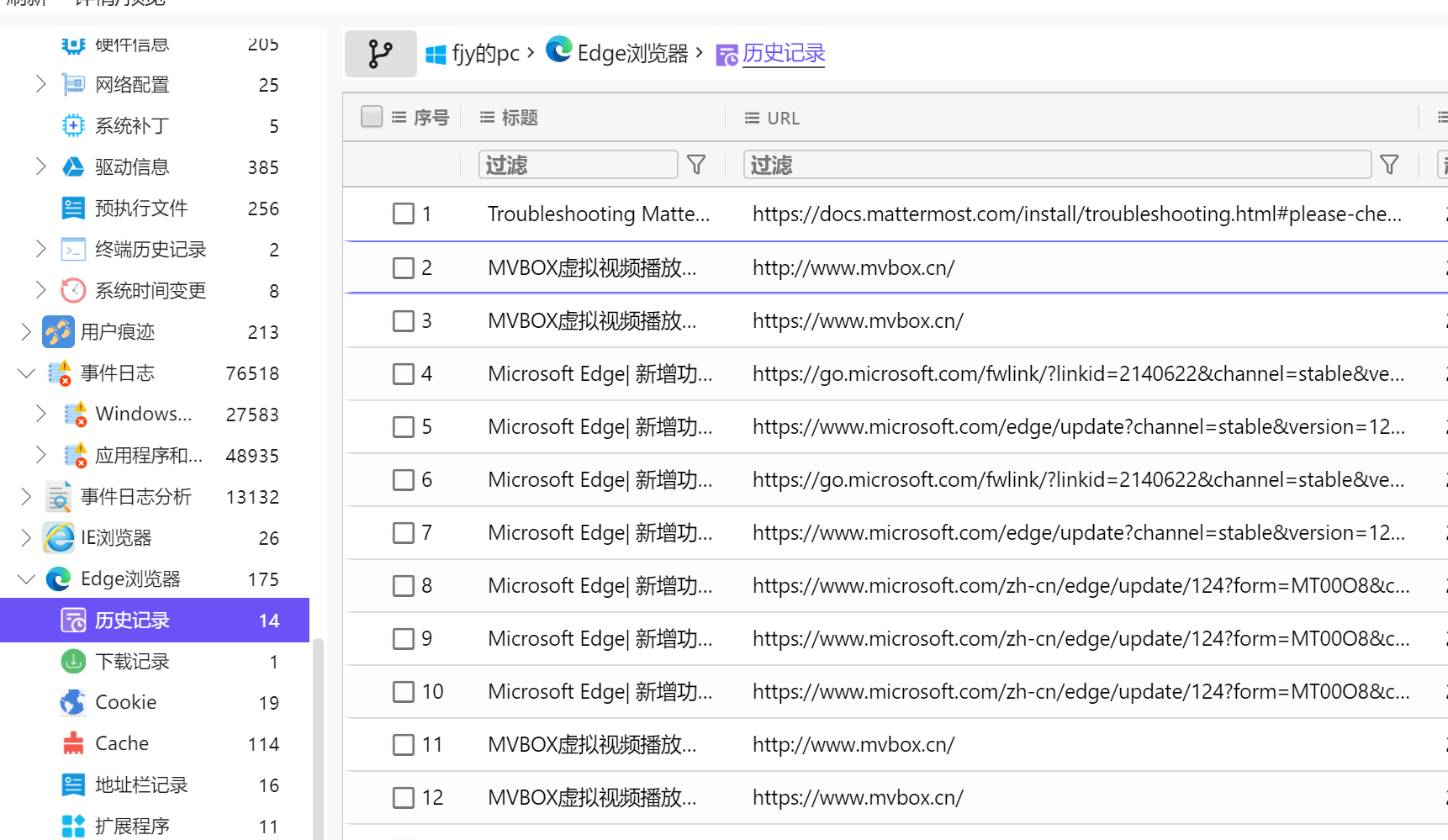Click the branch tree view icon button
The width and height of the screenshot is (1448, 840).
pos(380,54)
